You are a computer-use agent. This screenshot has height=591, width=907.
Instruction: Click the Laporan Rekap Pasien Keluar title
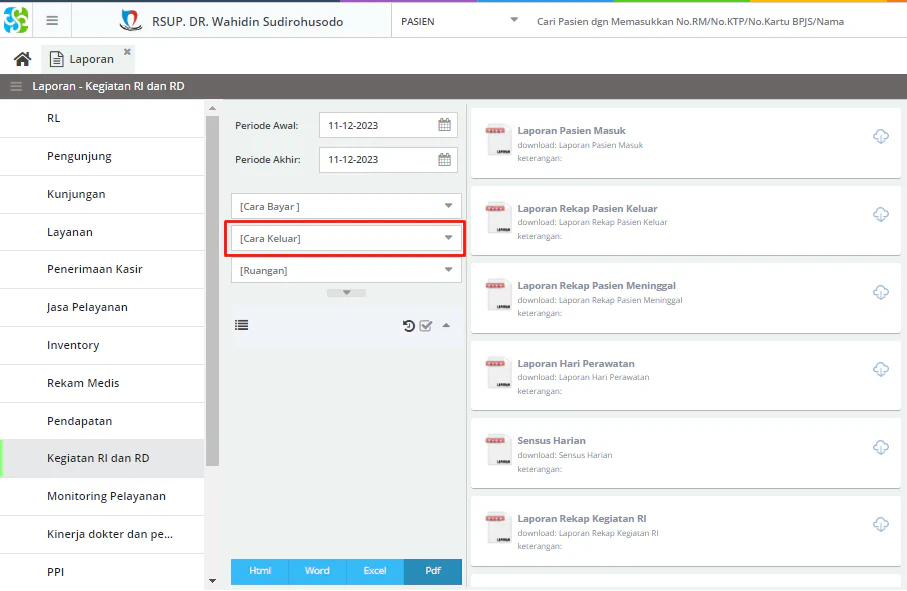587,209
